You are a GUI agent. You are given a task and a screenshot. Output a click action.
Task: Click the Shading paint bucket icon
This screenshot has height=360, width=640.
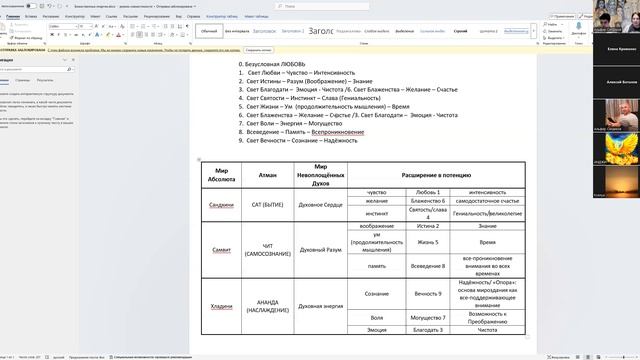pos(172,35)
